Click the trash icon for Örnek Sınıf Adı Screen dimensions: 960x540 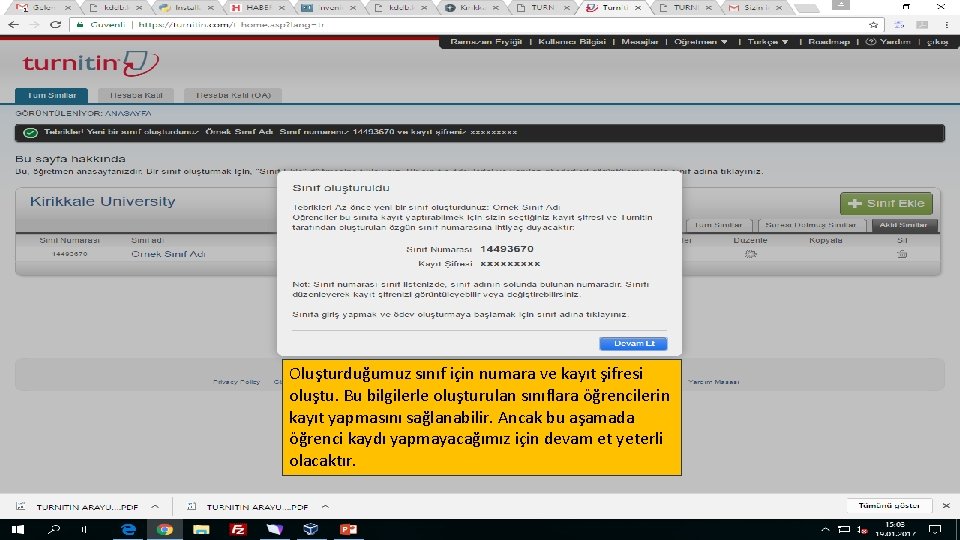(902, 254)
